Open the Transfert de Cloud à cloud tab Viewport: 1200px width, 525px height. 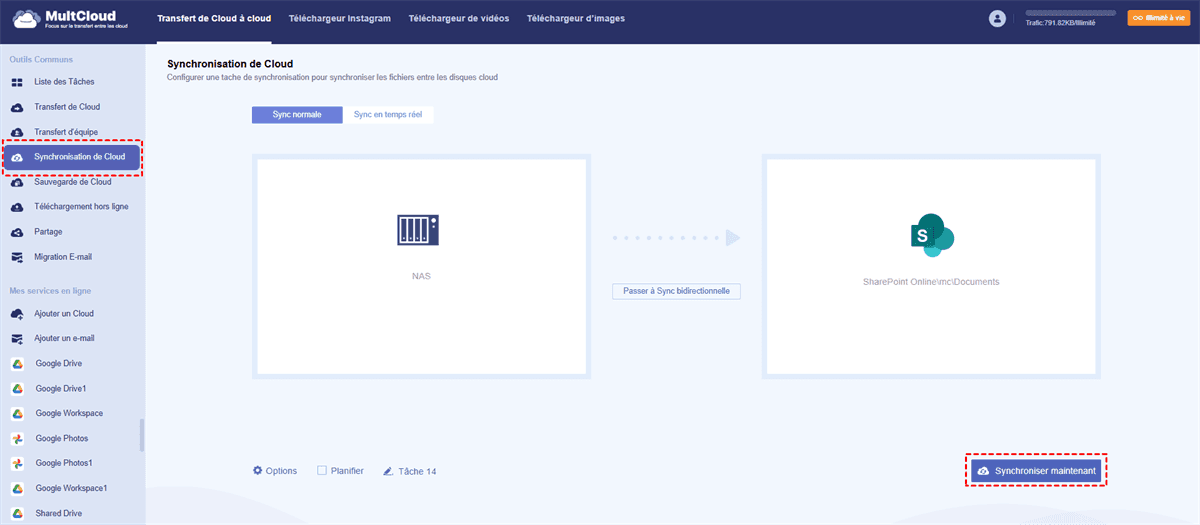click(214, 19)
